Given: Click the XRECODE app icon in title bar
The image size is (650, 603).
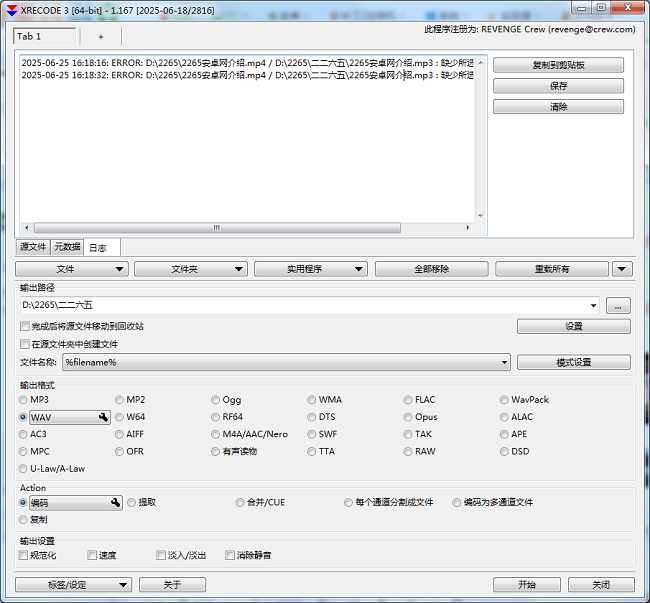Looking at the screenshot, I should pos(11,9).
